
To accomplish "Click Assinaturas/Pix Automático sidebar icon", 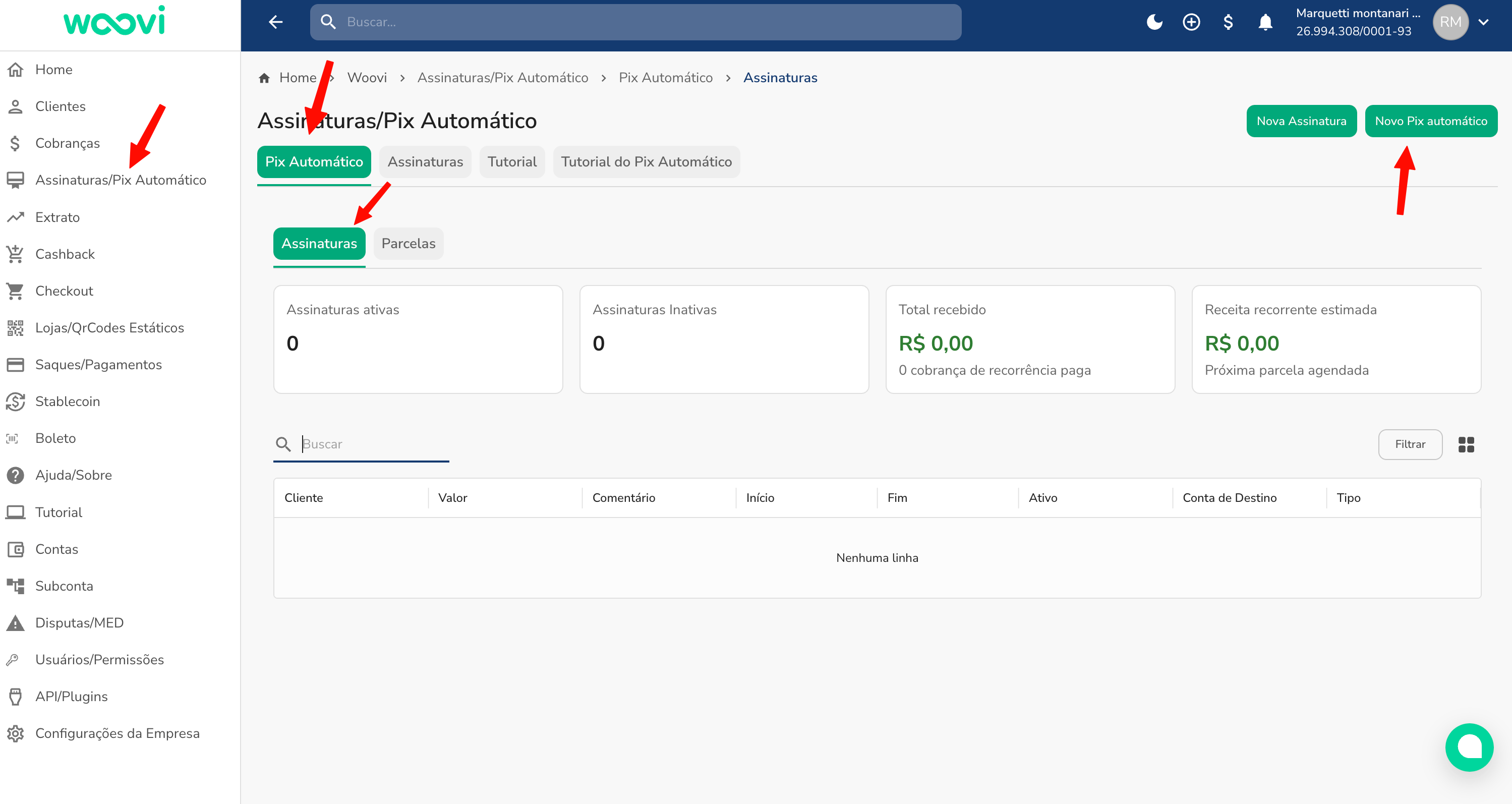I will [15, 180].
